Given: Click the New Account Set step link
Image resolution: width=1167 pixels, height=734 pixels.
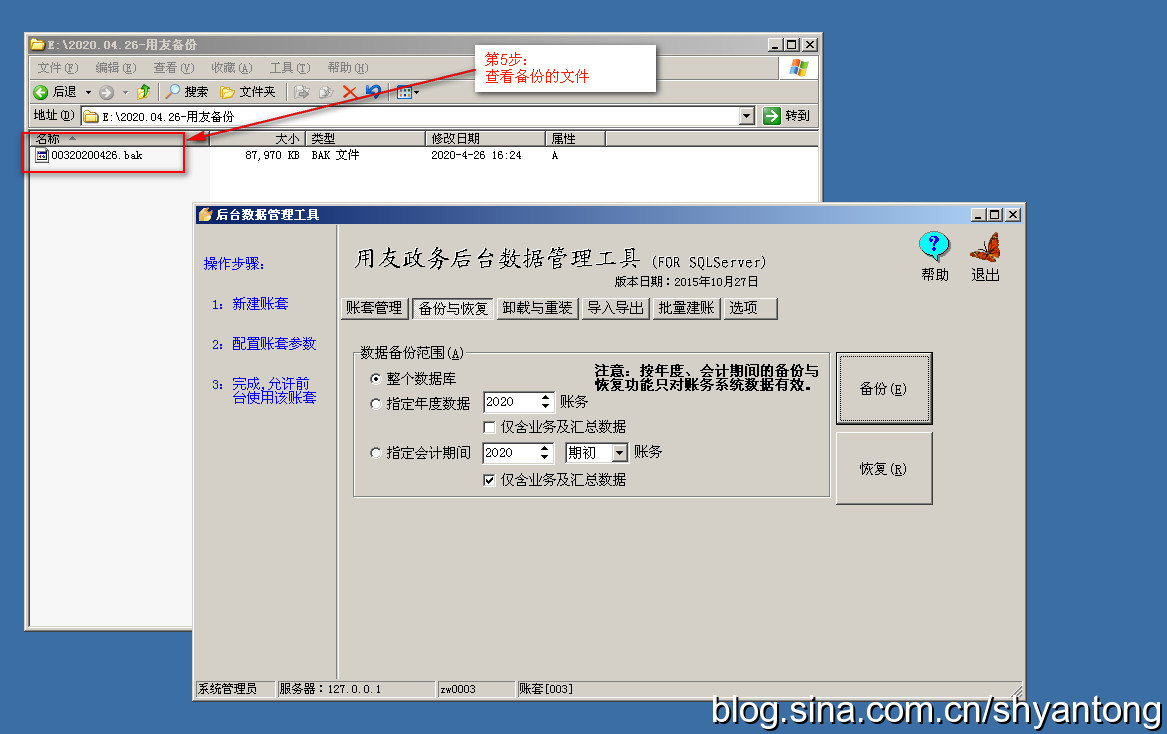Looking at the screenshot, I should click(260, 304).
